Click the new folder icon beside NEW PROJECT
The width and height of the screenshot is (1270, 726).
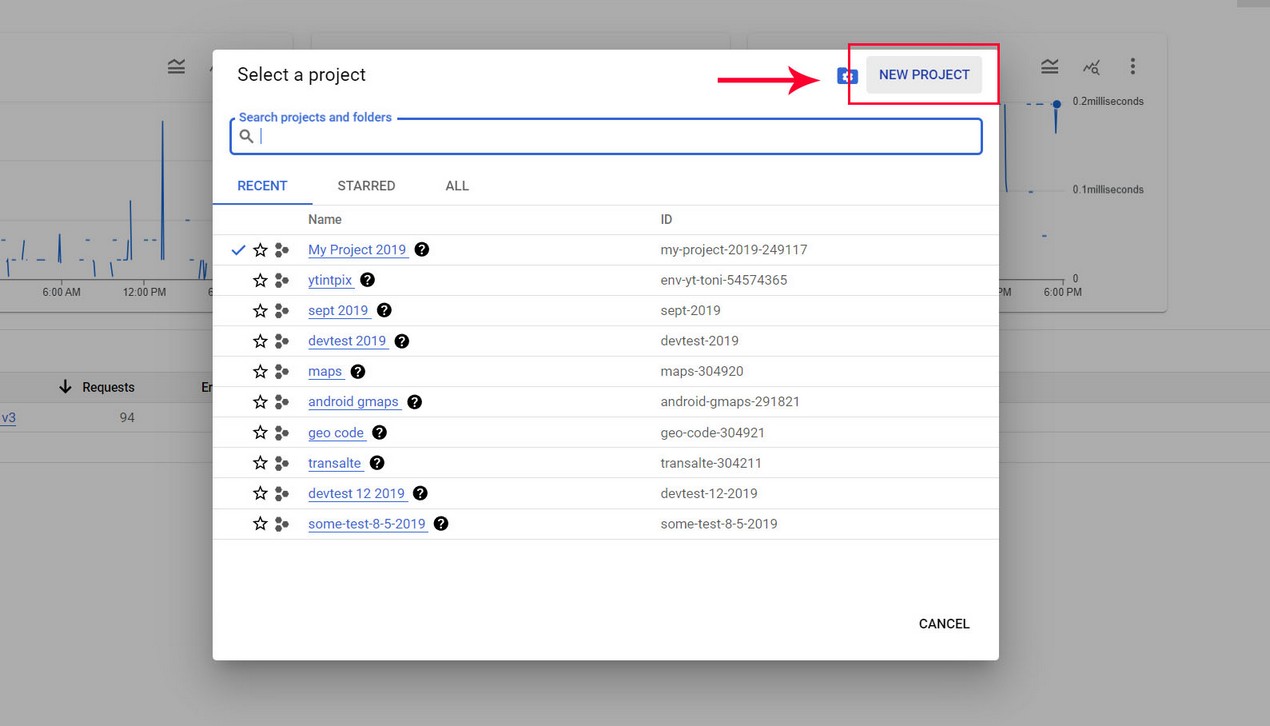(x=847, y=76)
